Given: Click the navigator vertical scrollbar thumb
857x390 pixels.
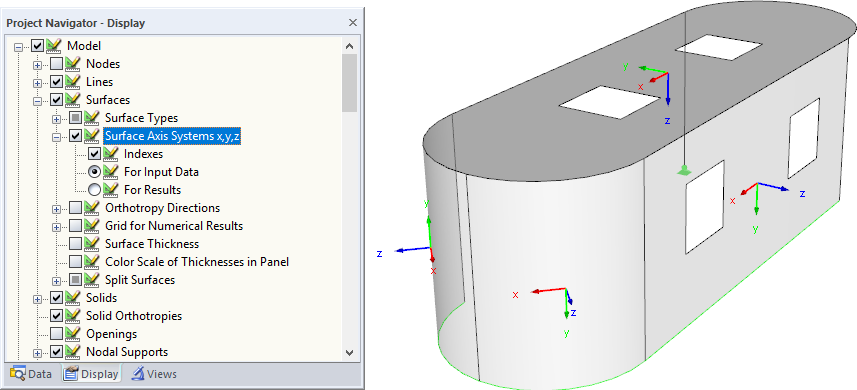Looking at the screenshot, I should pyautogui.click(x=350, y=83).
